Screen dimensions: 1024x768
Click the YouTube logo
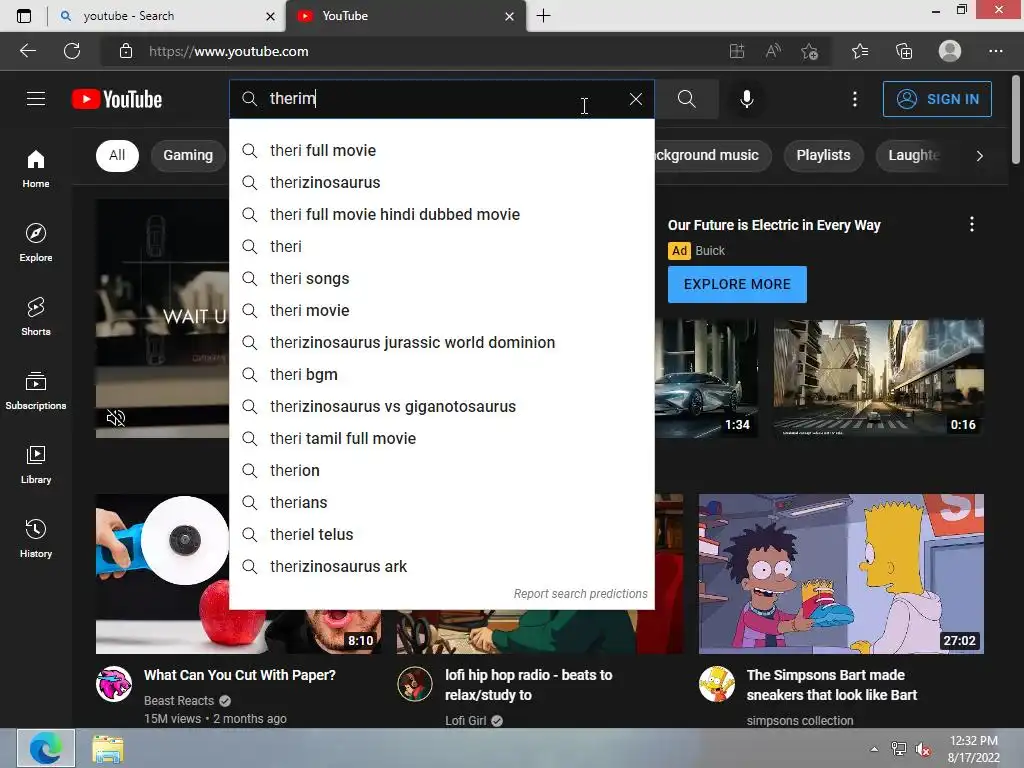click(x=117, y=99)
